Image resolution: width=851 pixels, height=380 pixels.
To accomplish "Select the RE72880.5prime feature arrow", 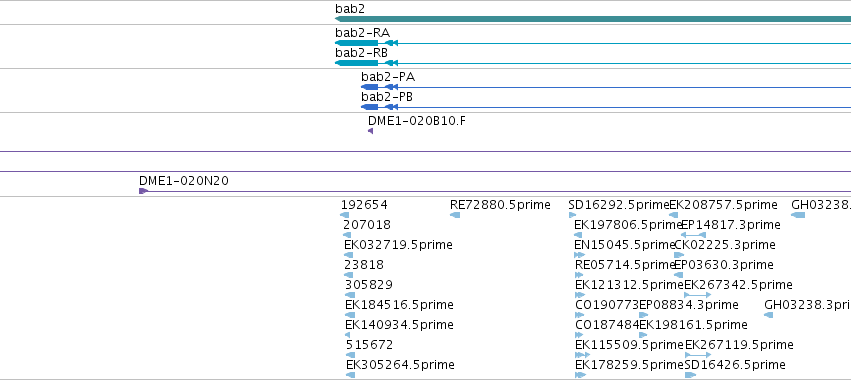I will pyautogui.click(x=455, y=215).
